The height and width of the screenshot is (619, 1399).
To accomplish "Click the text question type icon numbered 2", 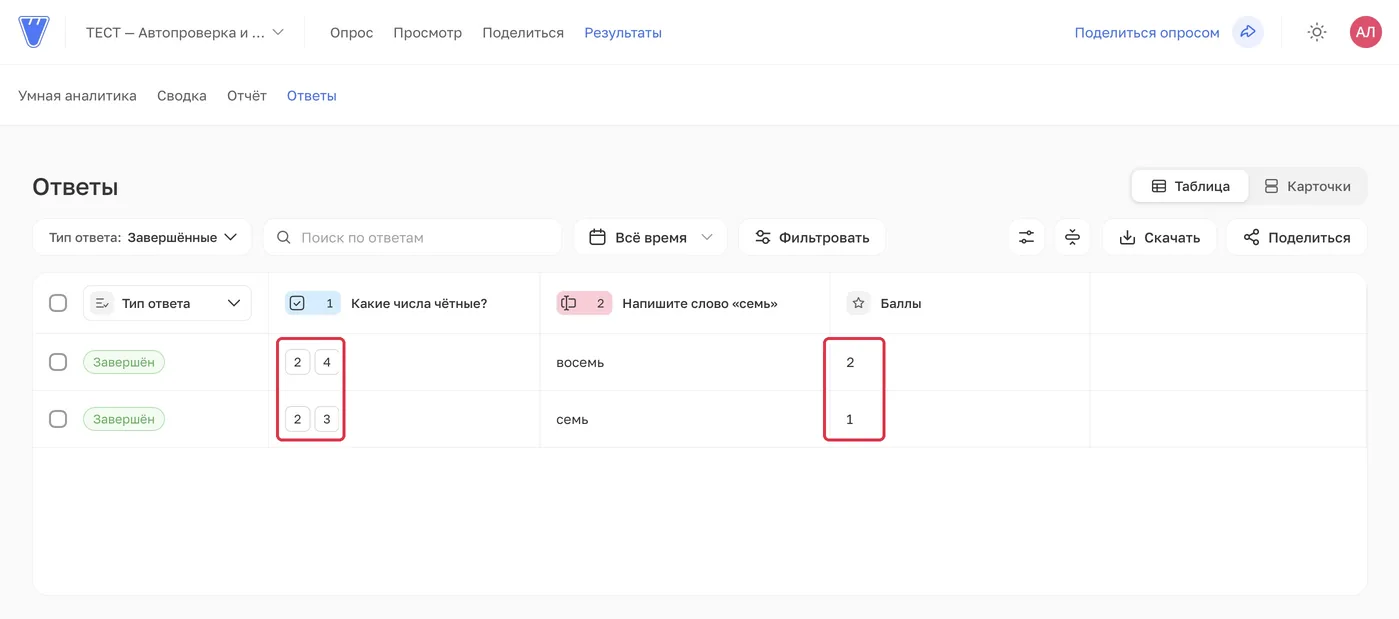I will [584, 303].
